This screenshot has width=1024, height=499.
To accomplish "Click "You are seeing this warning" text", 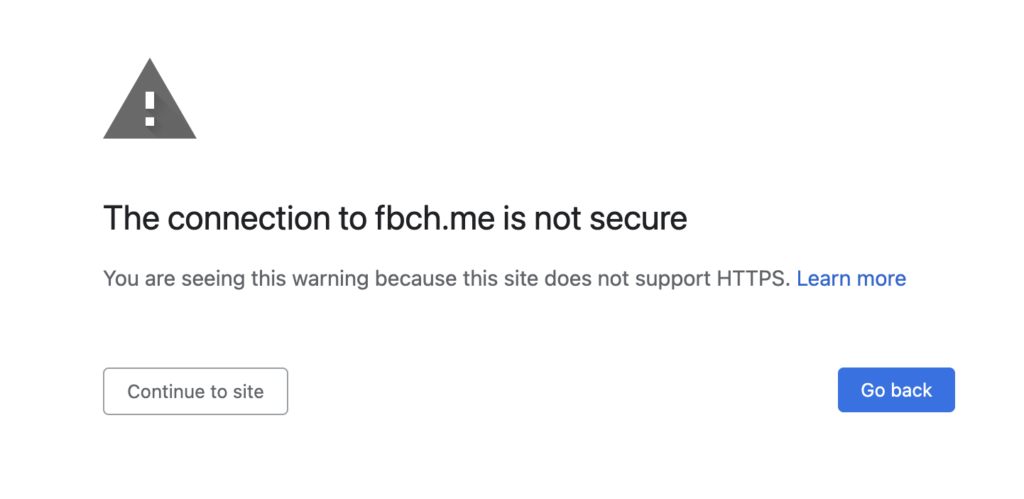I will coord(236,280).
